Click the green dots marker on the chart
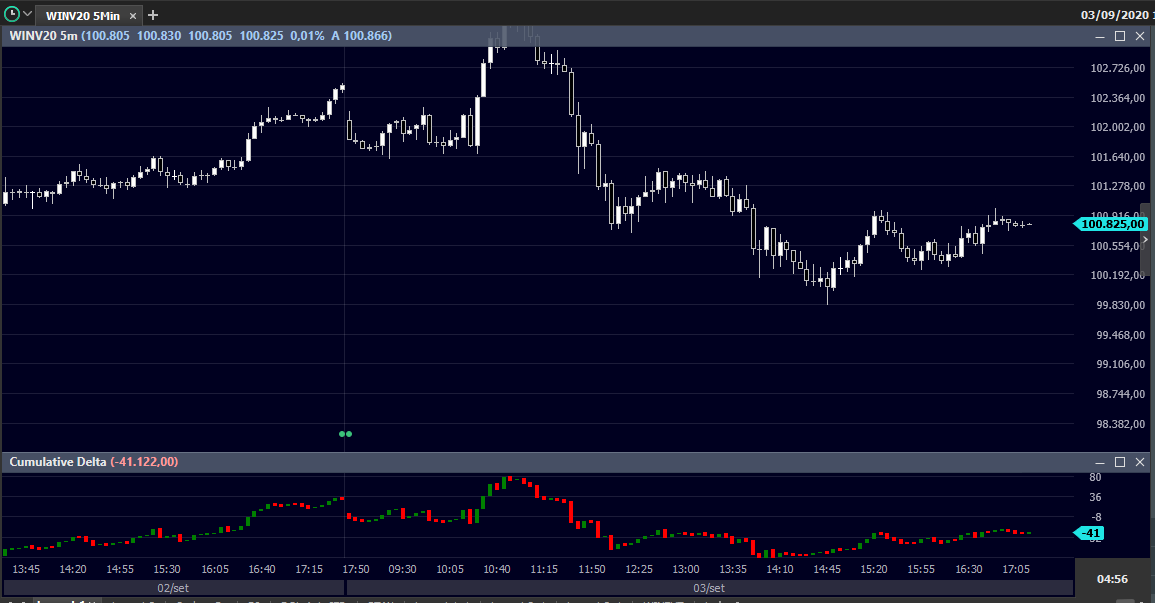Image resolution: width=1155 pixels, height=603 pixels. (345, 434)
